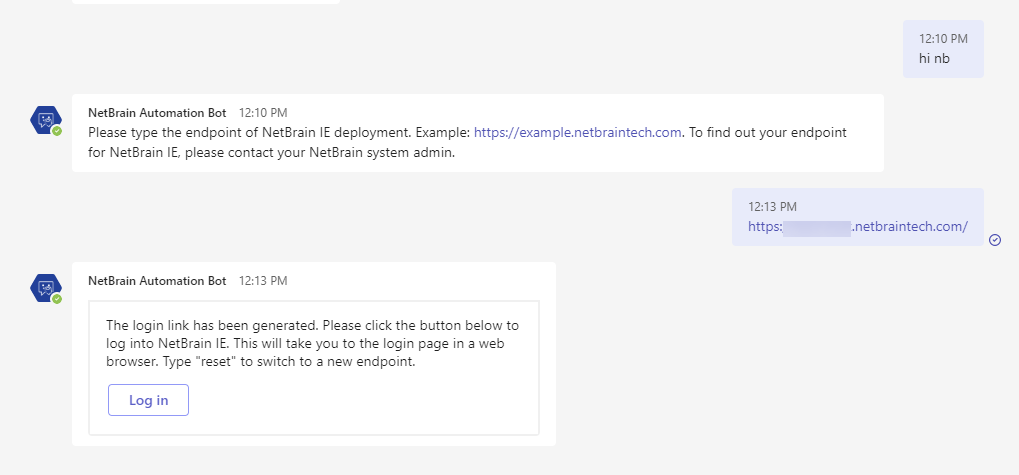Click the bot avatar beside the login link message
Image resolution: width=1019 pixels, height=475 pixels.
pyautogui.click(x=45, y=288)
